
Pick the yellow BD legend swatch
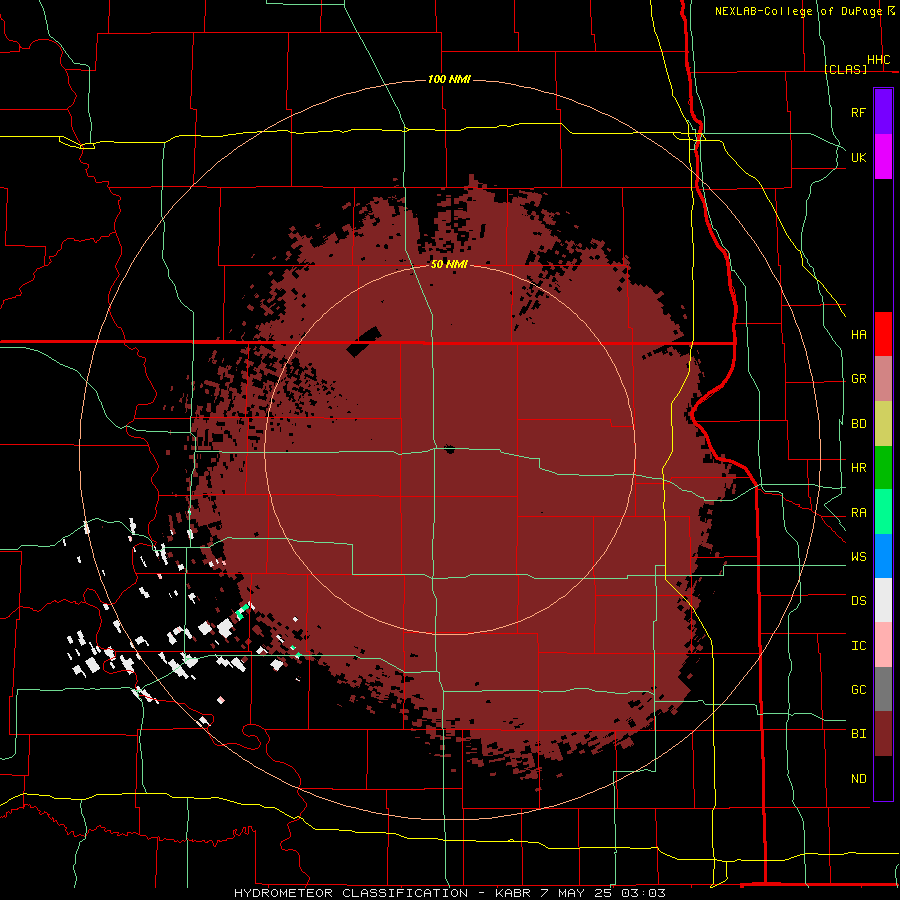coord(883,423)
